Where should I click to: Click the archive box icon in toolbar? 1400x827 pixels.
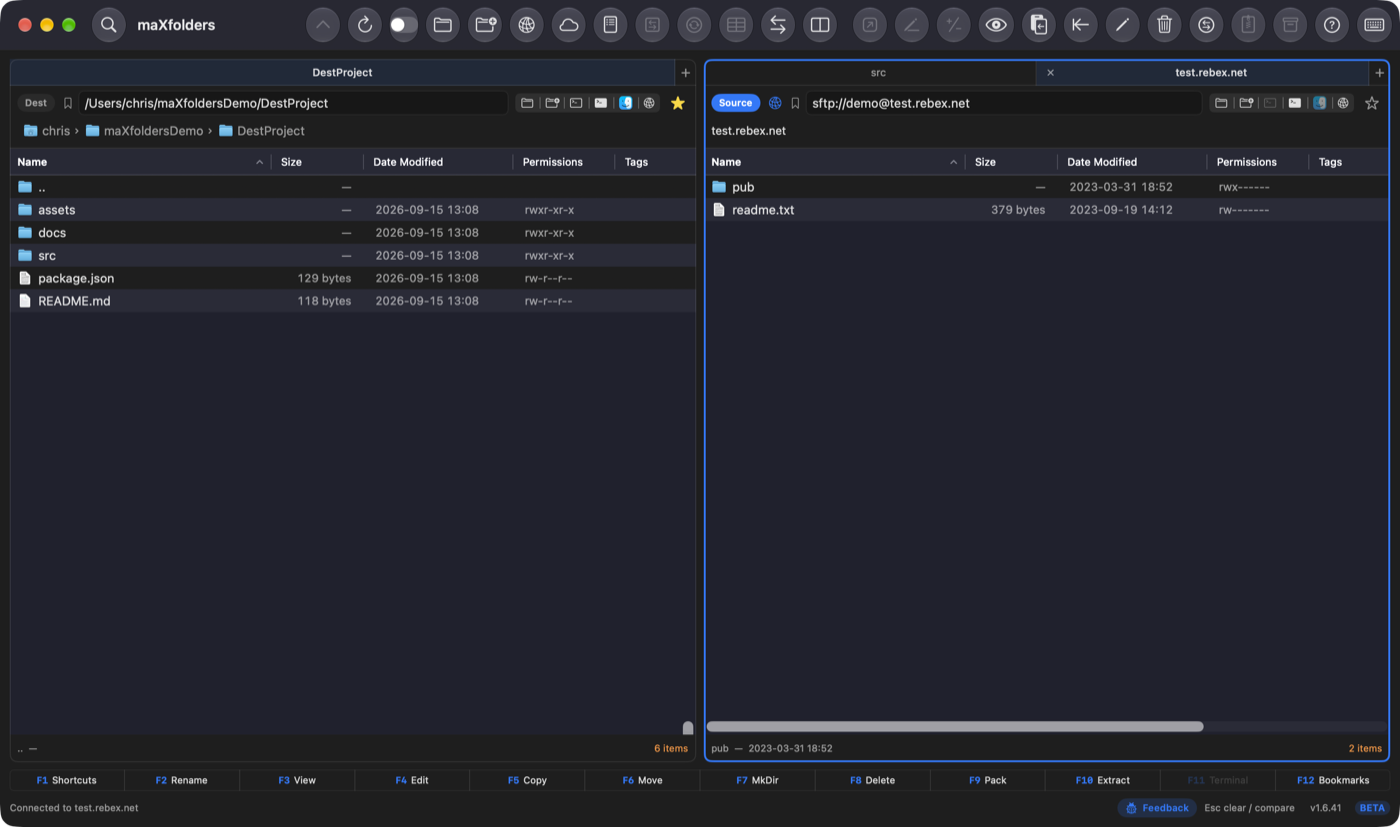[1290, 25]
